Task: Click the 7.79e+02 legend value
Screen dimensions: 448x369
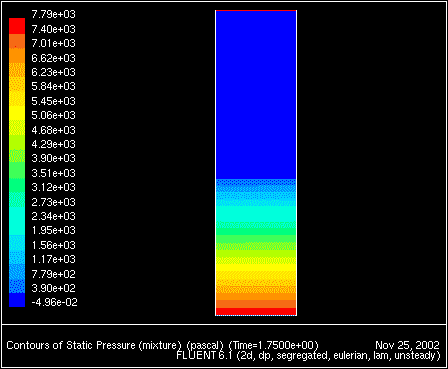Action: (53, 274)
